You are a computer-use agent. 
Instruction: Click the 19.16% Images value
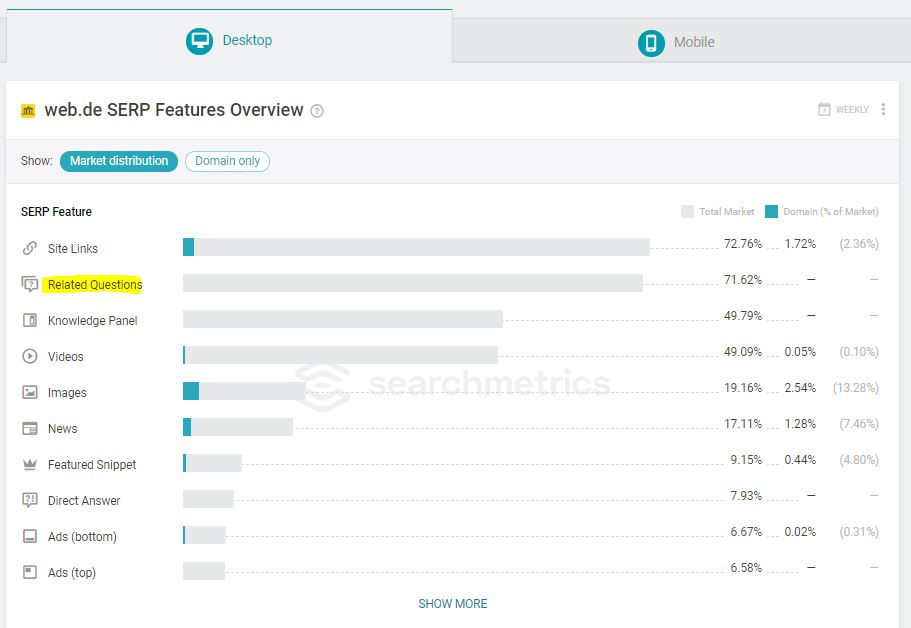(x=743, y=388)
